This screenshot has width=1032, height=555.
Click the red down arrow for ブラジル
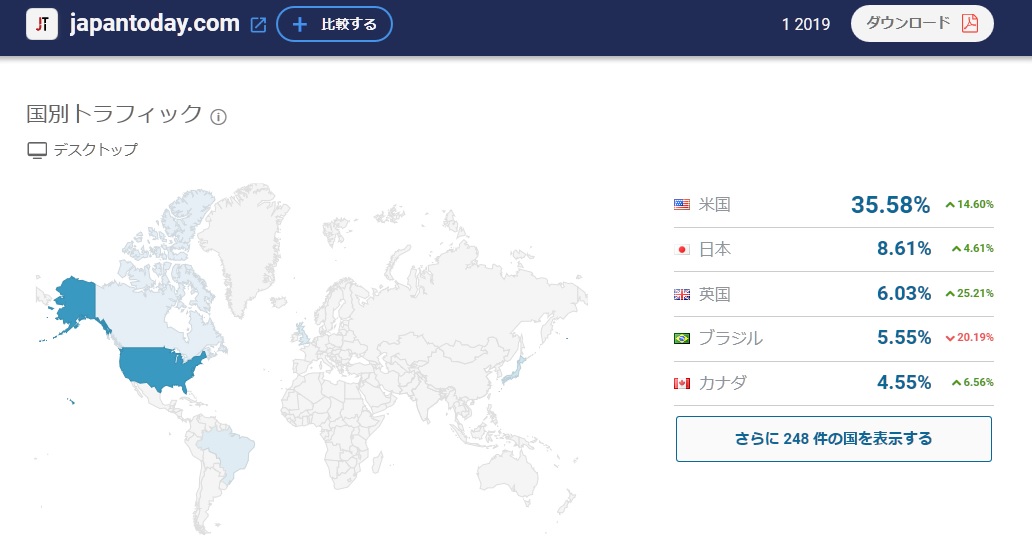pyautogui.click(x=950, y=338)
